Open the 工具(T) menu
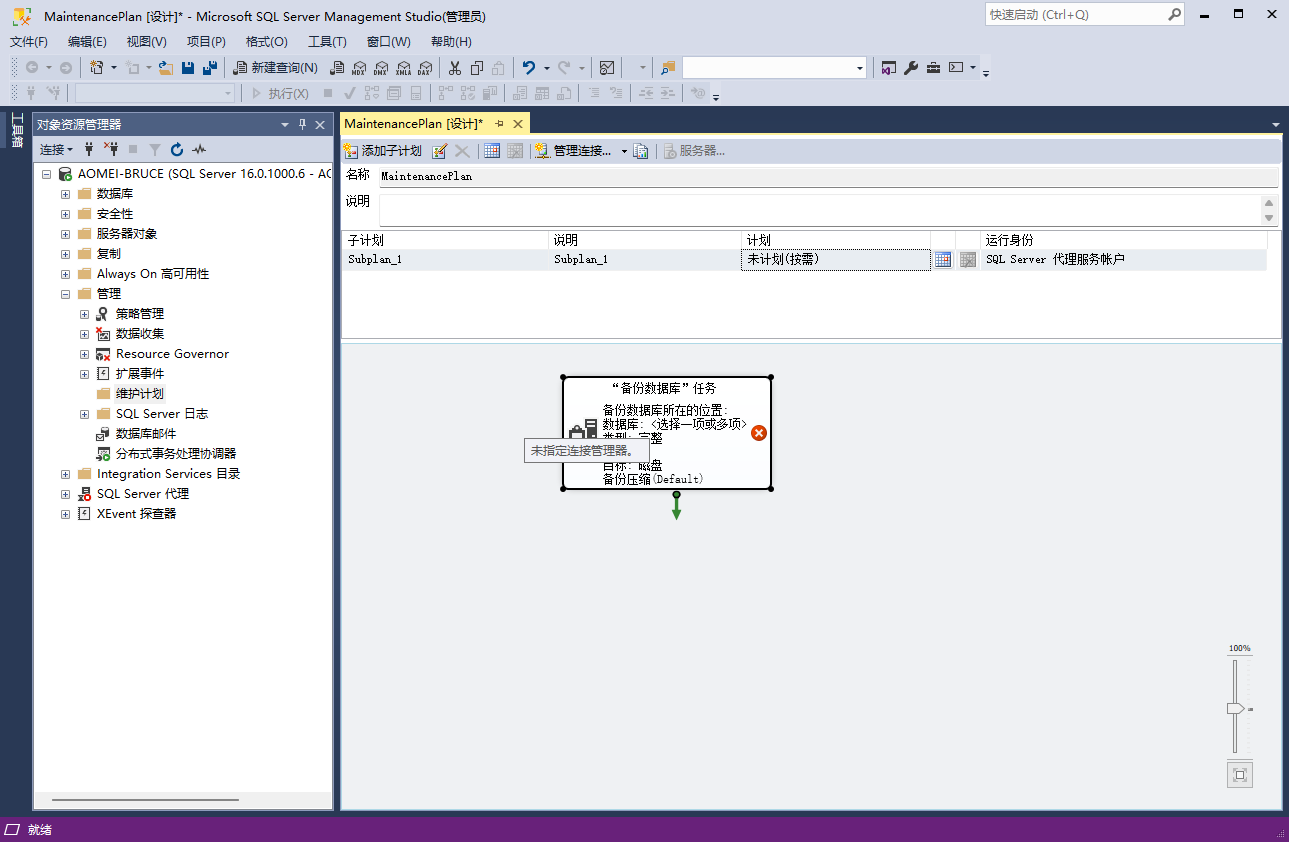This screenshot has height=842, width=1289. click(327, 42)
